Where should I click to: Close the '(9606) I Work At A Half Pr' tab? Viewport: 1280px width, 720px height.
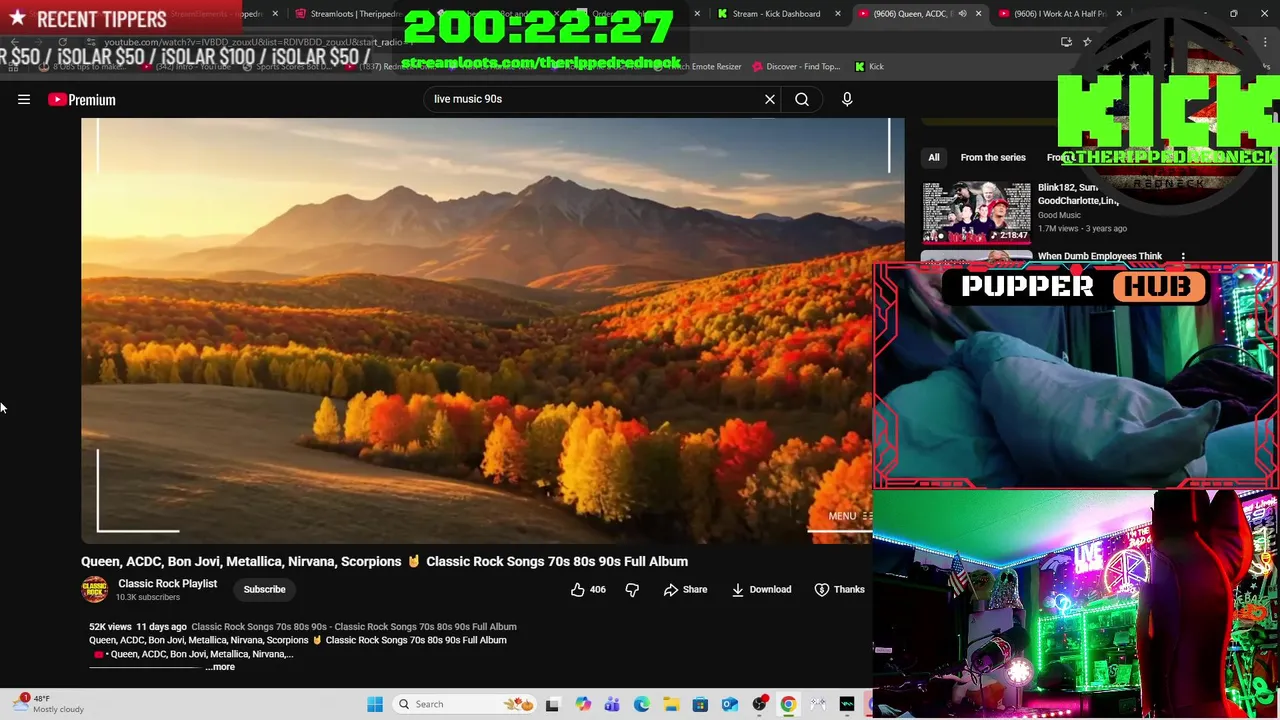(x=1119, y=14)
